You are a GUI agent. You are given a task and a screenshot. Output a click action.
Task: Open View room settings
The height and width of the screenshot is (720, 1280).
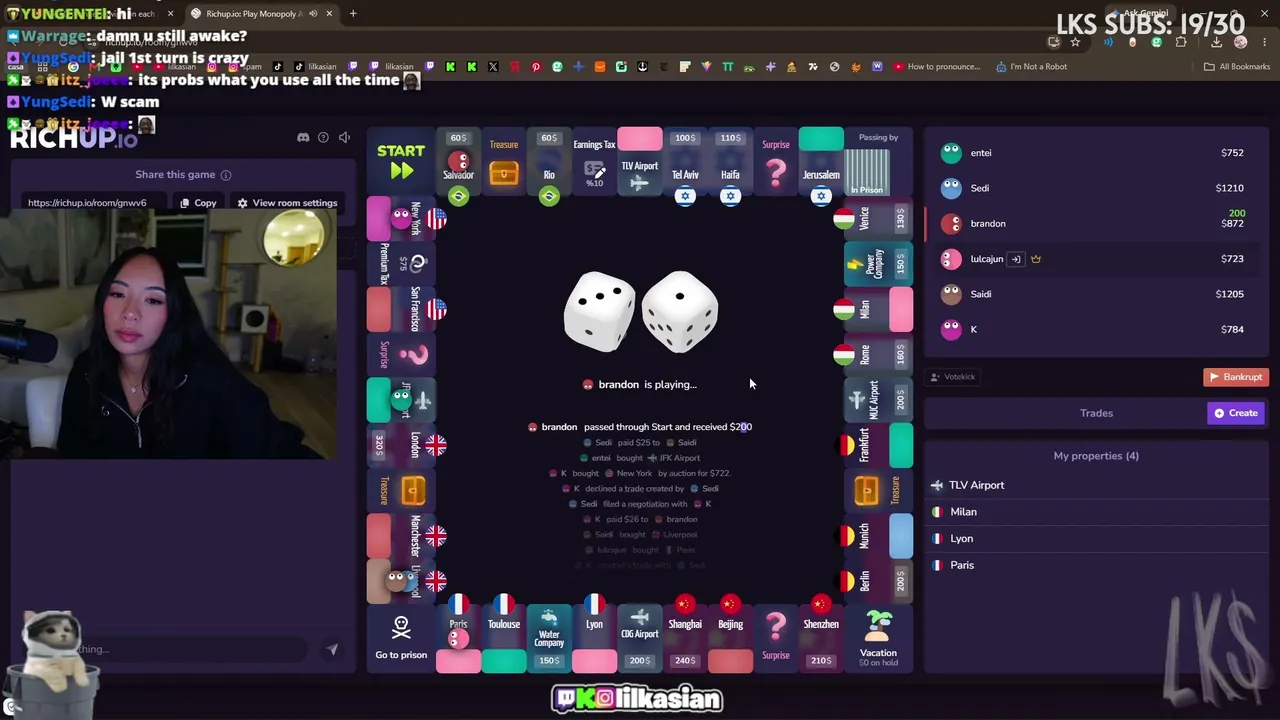[x=286, y=203]
